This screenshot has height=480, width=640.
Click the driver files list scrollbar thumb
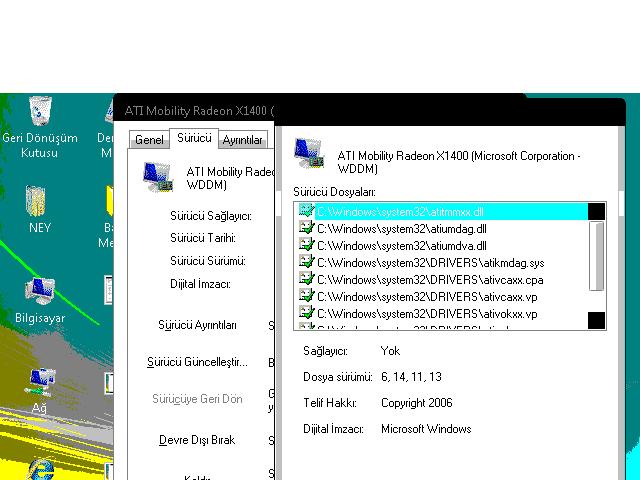(x=597, y=256)
